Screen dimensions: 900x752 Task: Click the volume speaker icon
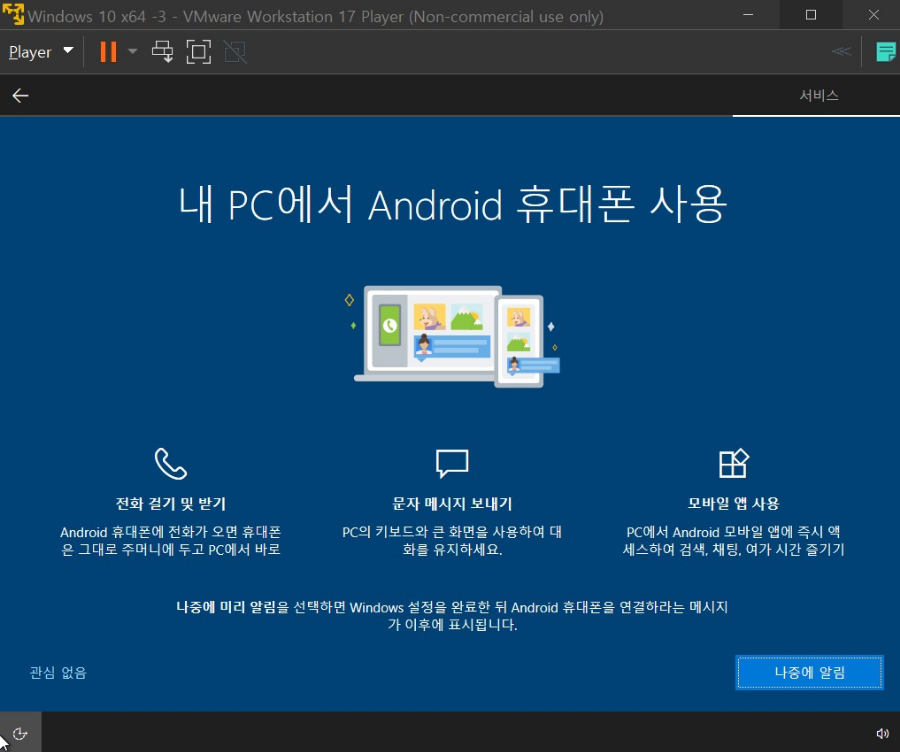click(882, 734)
